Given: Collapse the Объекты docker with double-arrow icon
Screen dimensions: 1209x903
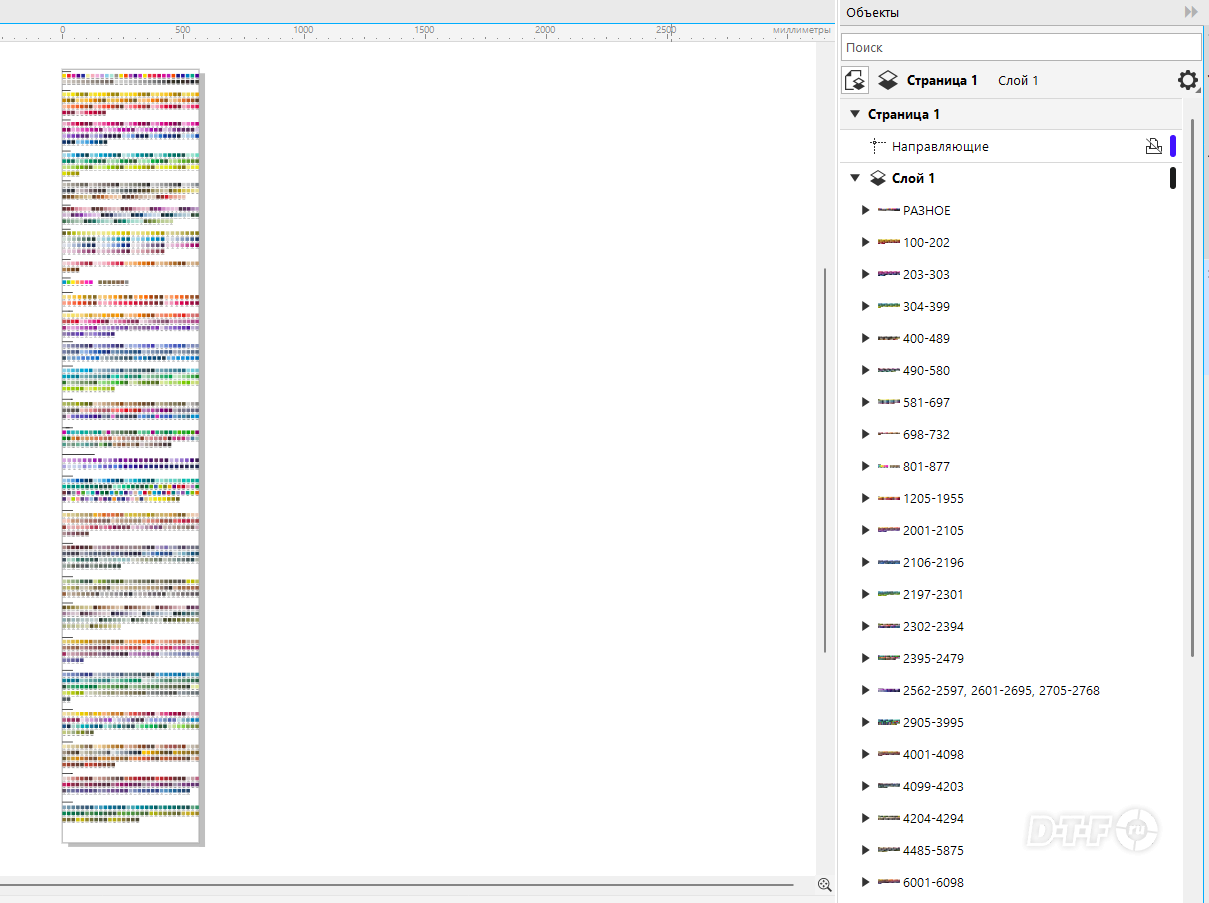Looking at the screenshot, I should tap(1191, 12).
